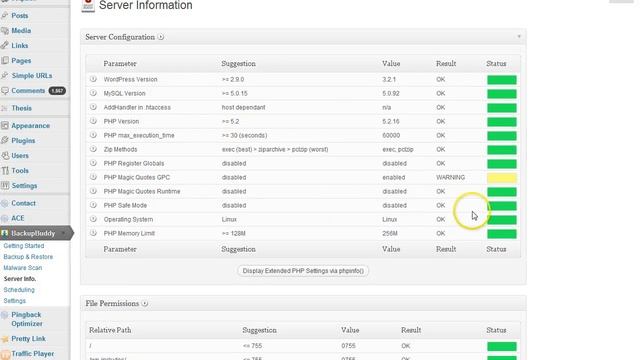
Task: Click the Traffic Player sidebar icon
Action: pyautogui.click(x=4, y=354)
